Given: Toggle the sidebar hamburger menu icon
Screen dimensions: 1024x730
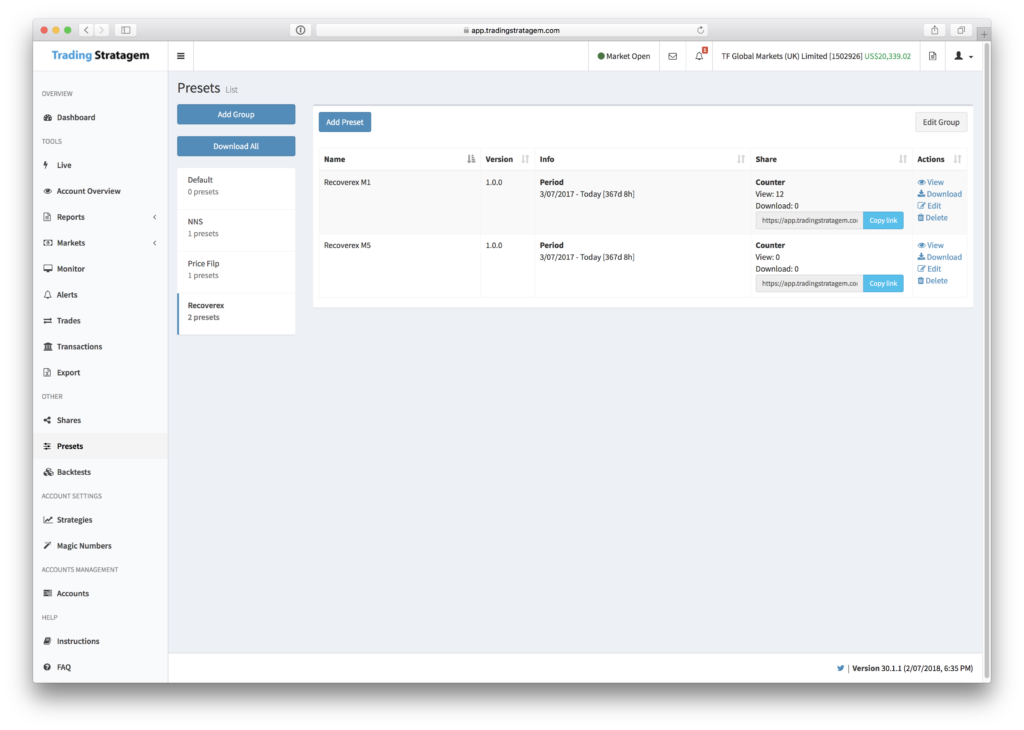Looking at the screenshot, I should point(181,56).
